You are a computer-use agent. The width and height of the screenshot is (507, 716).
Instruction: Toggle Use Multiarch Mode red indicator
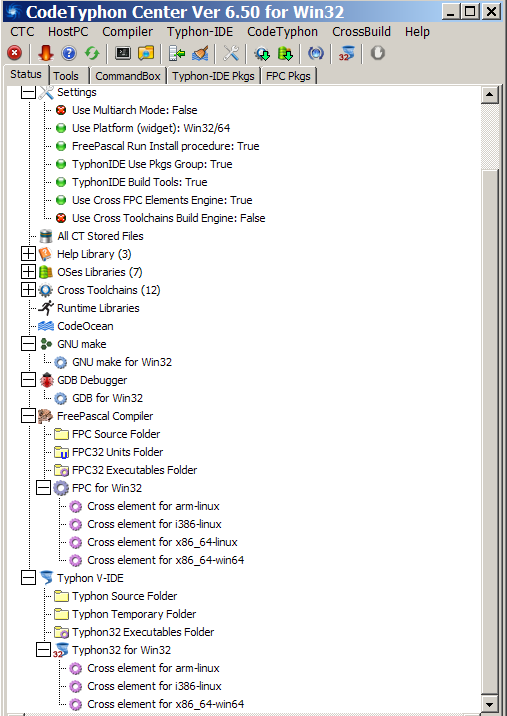61,110
